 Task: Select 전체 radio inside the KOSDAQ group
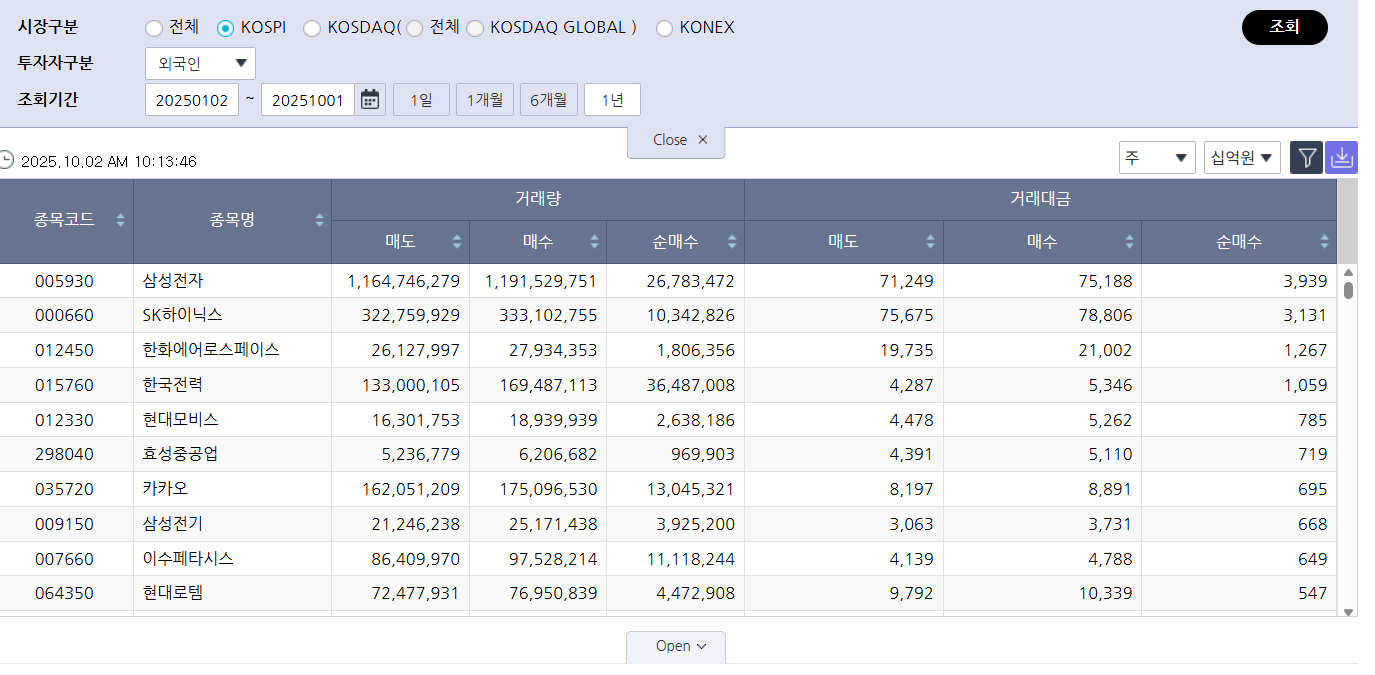[414, 28]
